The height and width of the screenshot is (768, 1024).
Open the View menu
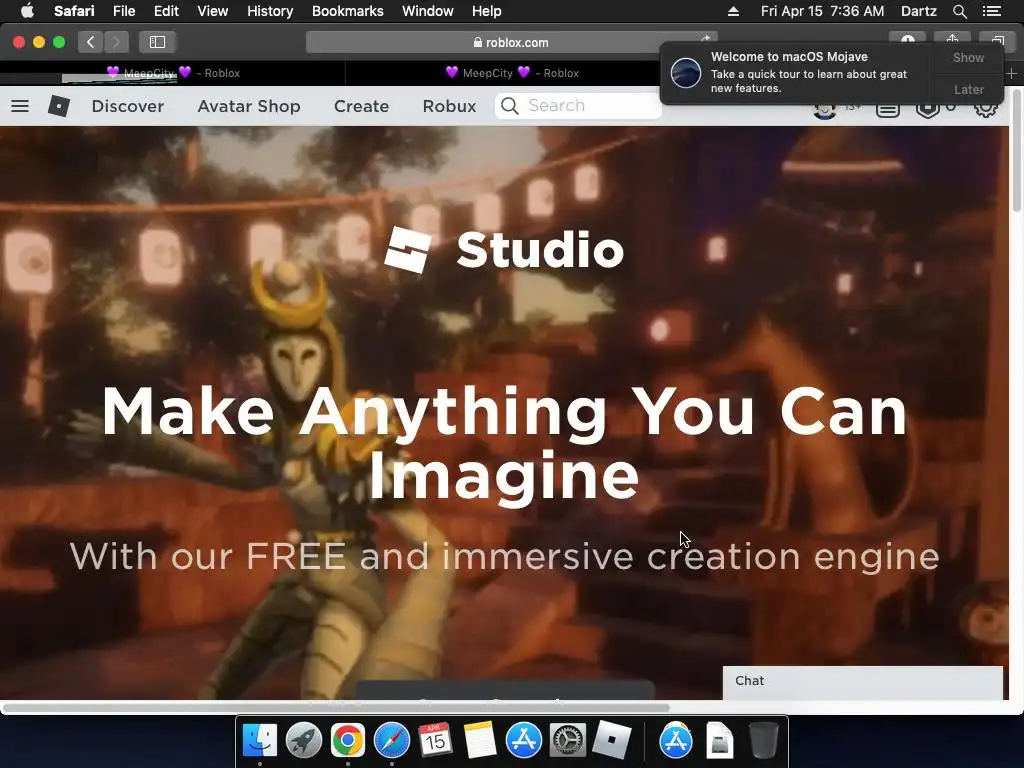point(213,11)
